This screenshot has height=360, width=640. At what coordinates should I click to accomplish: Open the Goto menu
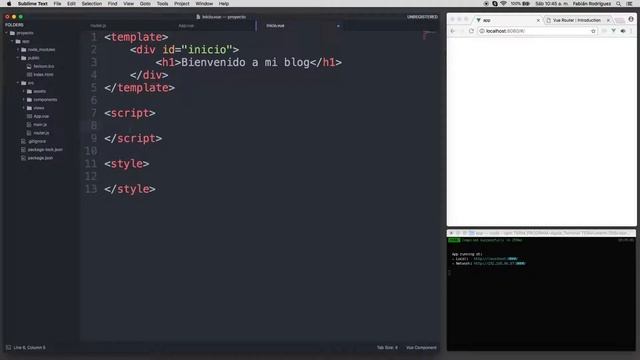coord(145,4)
